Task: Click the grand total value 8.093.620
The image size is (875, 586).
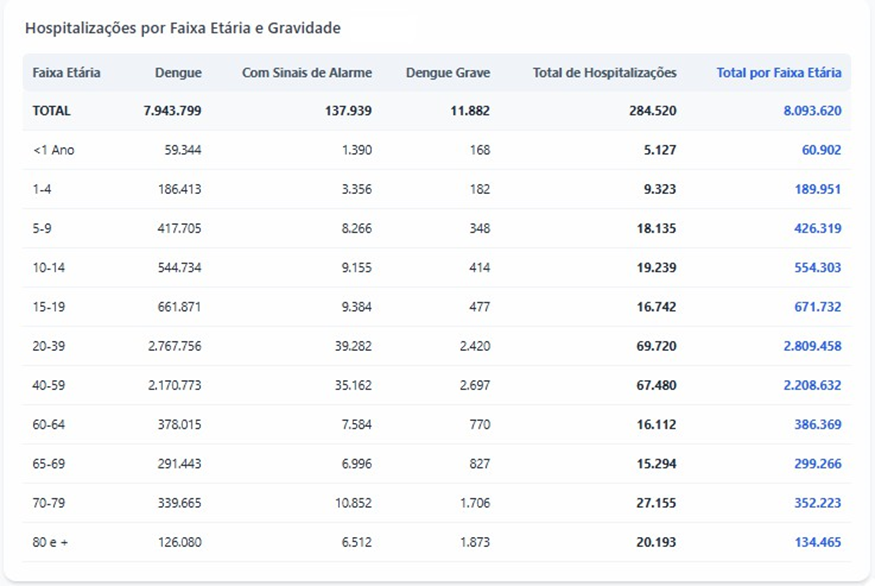Action: point(812,111)
